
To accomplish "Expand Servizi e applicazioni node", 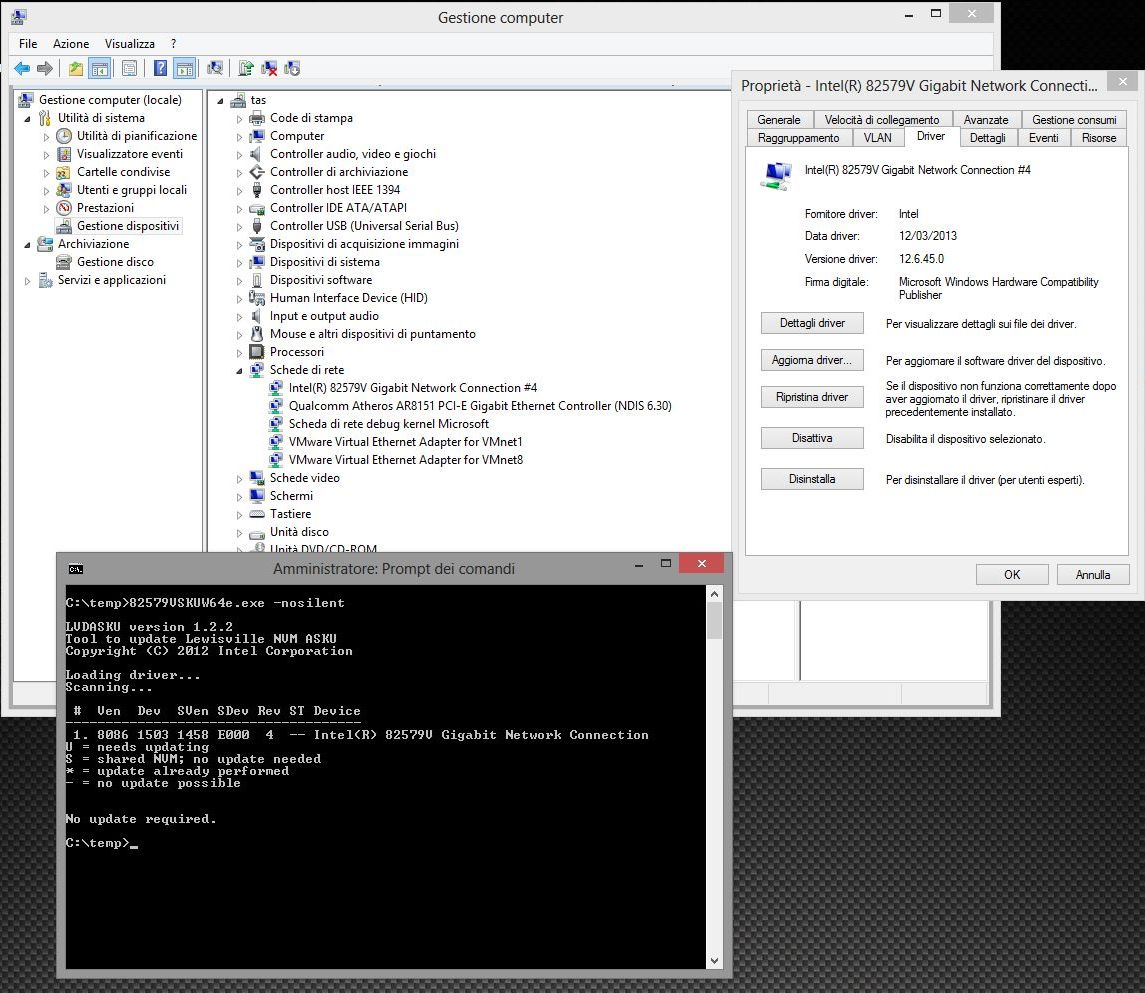I will 27,280.
